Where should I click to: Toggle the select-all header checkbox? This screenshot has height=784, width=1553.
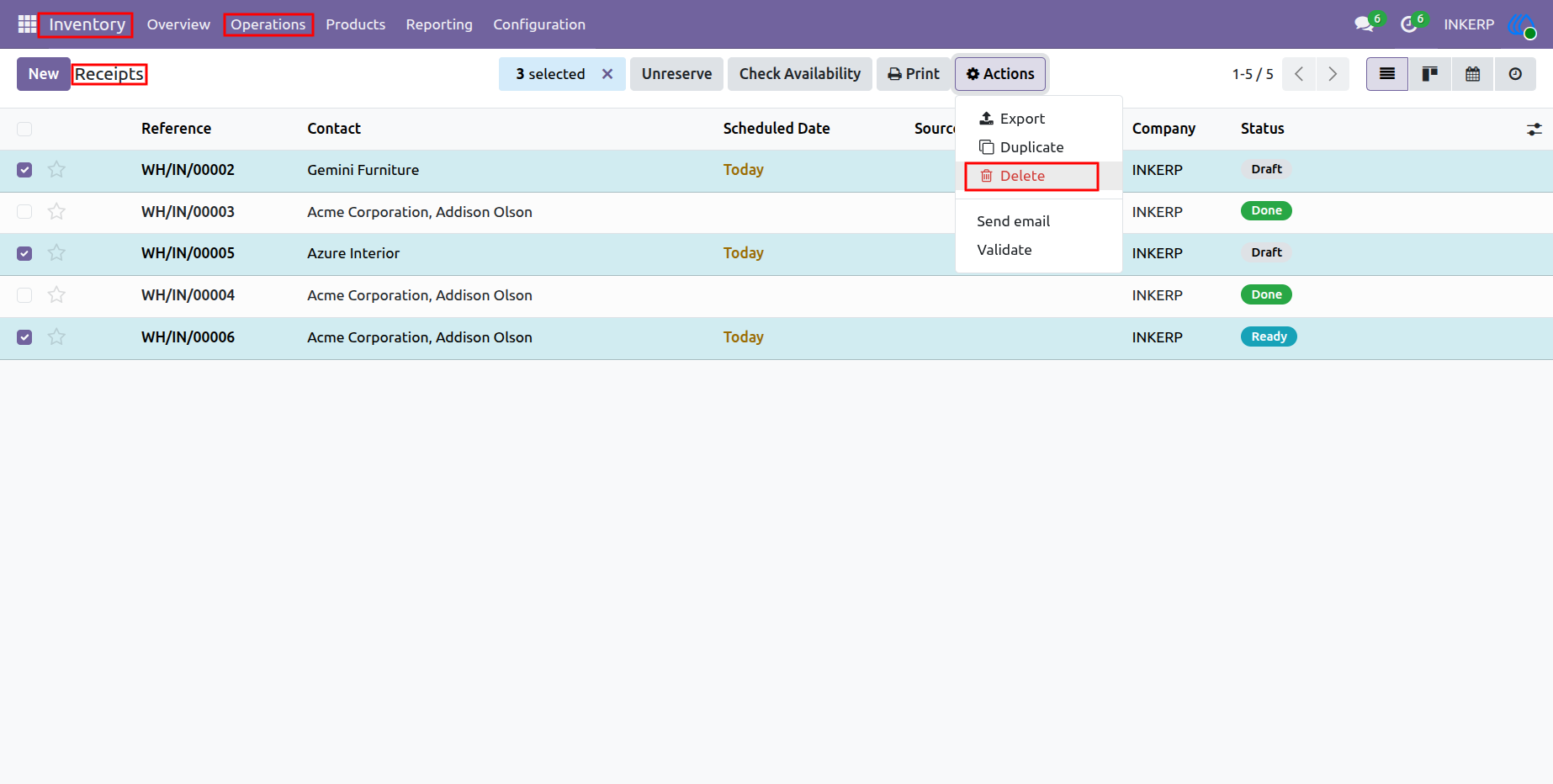(x=24, y=129)
